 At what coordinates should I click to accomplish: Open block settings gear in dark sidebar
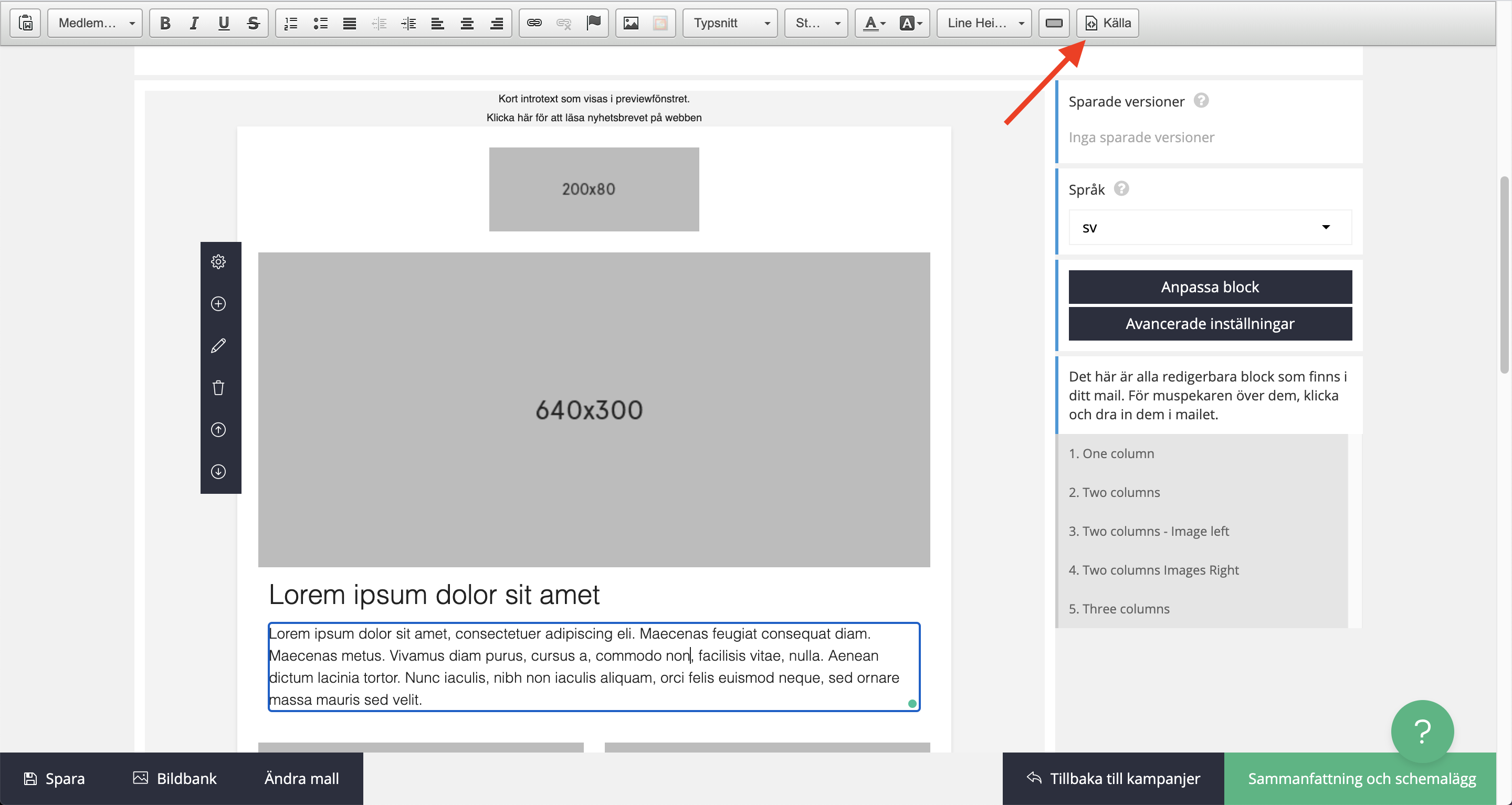pyautogui.click(x=218, y=262)
